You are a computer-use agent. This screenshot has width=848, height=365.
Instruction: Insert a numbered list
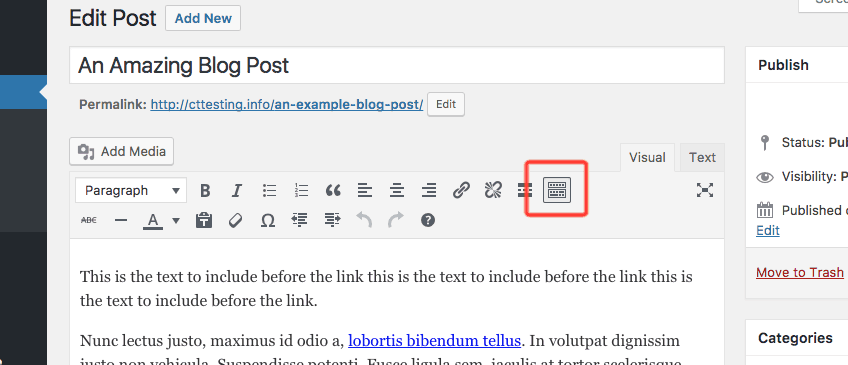click(x=301, y=190)
